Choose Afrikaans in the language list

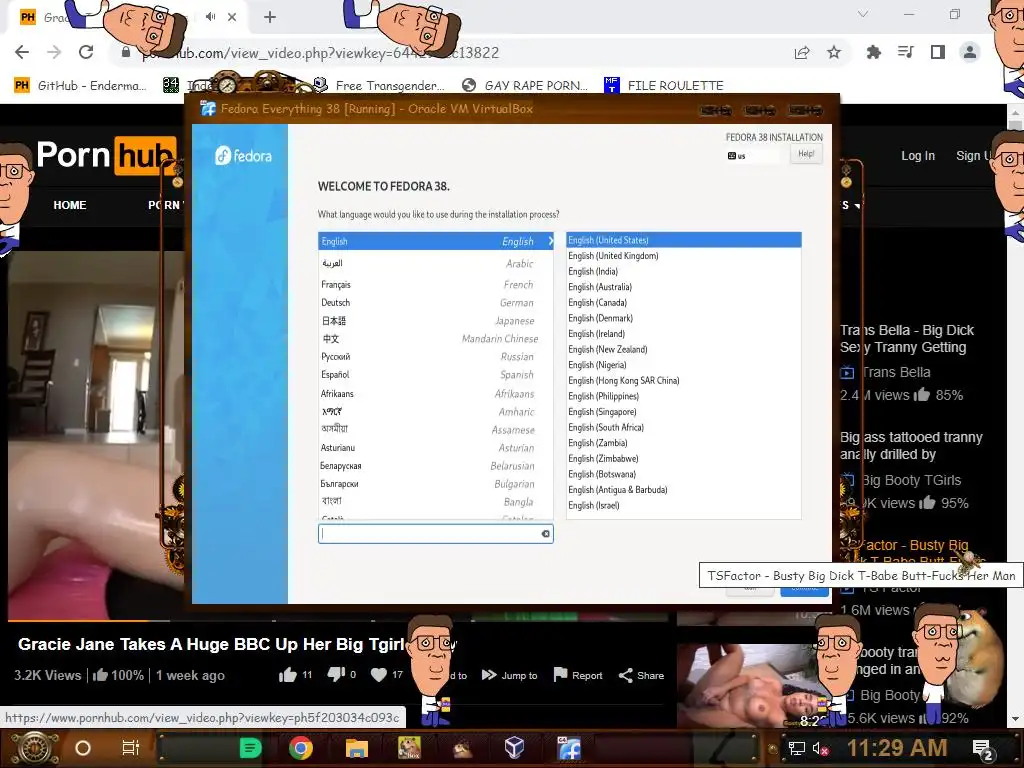436,394
